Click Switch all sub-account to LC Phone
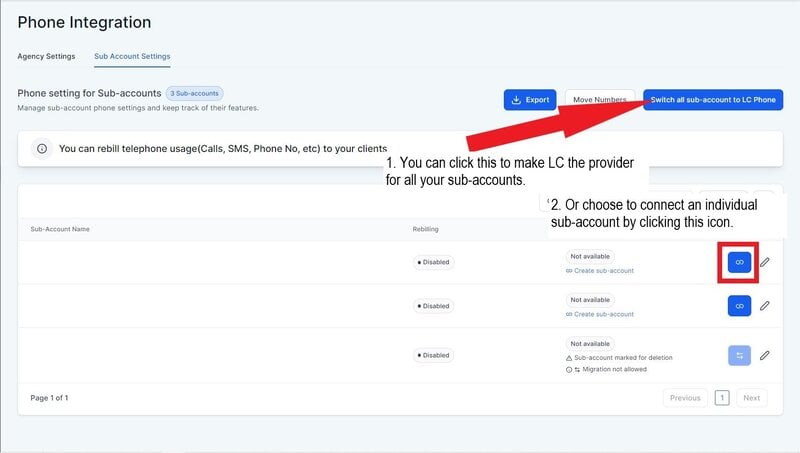Screen dimensions: 800x453 coord(713,99)
